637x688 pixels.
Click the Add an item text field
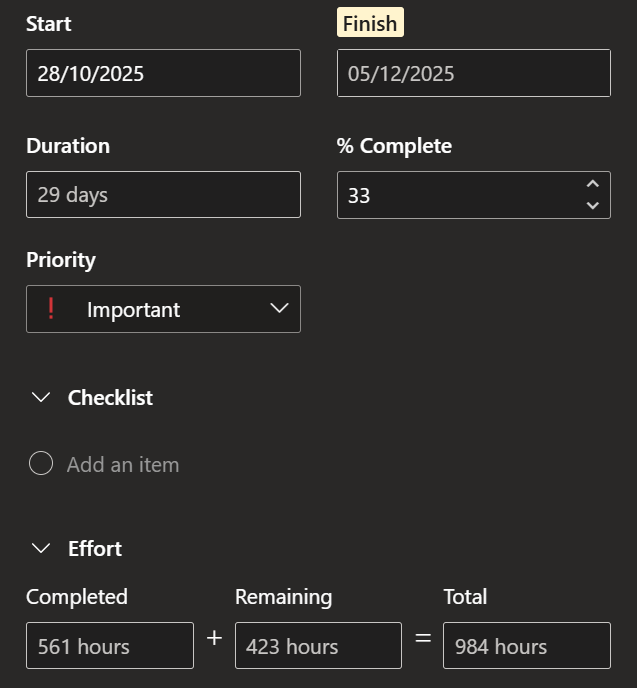click(x=123, y=465)
